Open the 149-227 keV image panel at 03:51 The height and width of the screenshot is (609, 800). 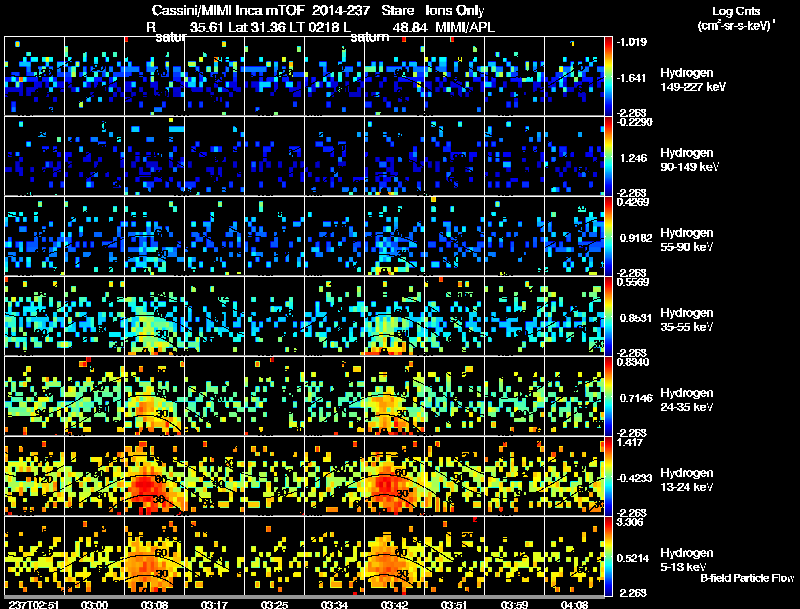tap(454, 76)
